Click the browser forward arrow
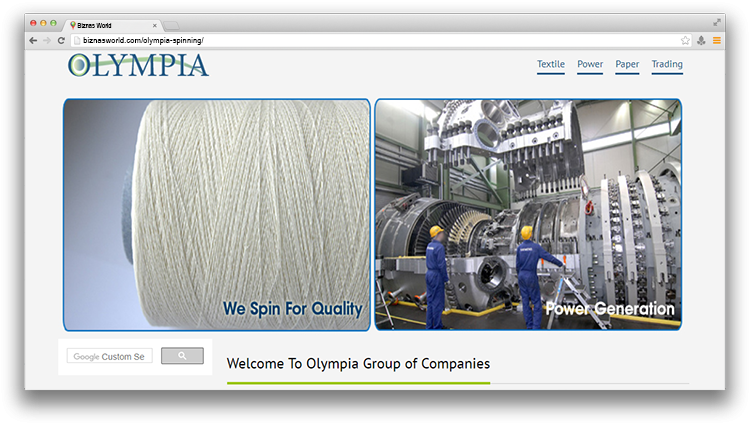750x425 pixels. tap(47, 40)
